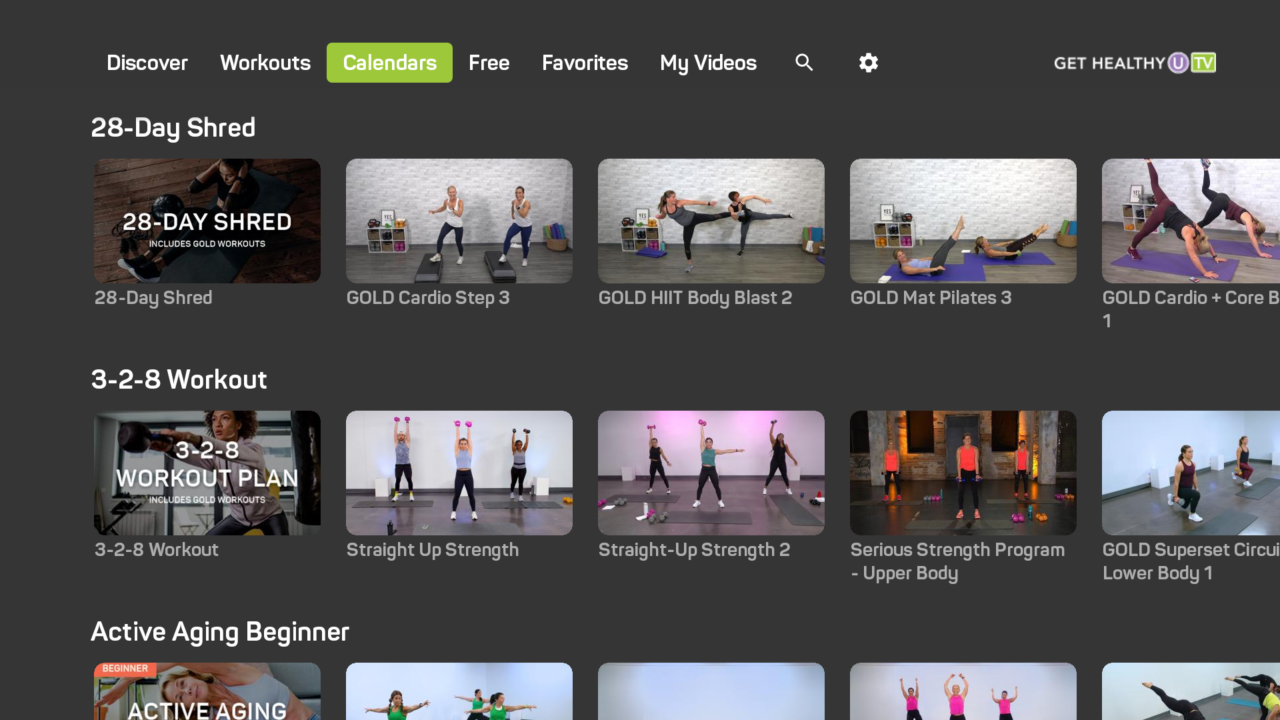
Task: Open Straight-Up Strength 2
Action: (x=710, y=472)
